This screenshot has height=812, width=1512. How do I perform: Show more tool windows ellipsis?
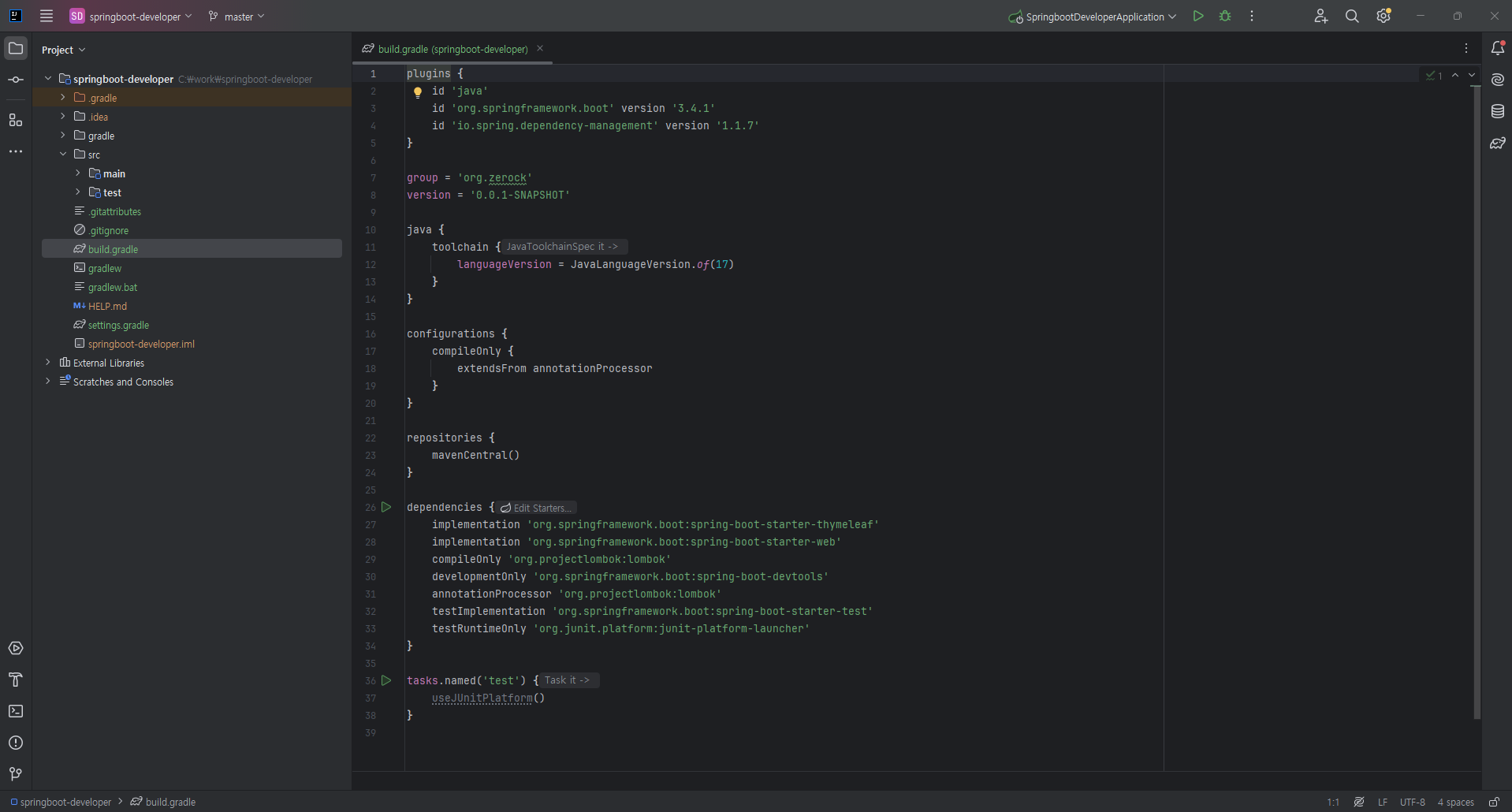point(16,151)
